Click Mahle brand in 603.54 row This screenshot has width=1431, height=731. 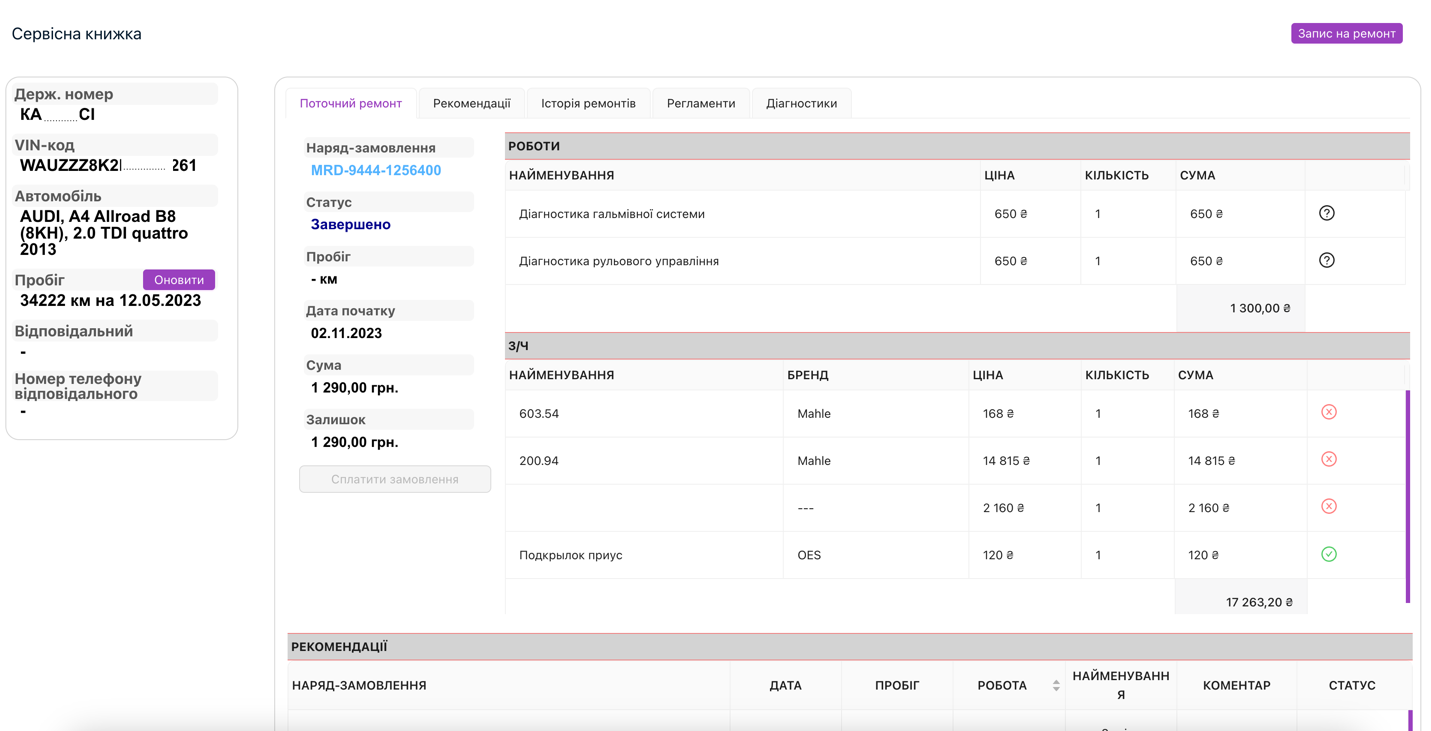pyautogui.click(x=814, y=413)
